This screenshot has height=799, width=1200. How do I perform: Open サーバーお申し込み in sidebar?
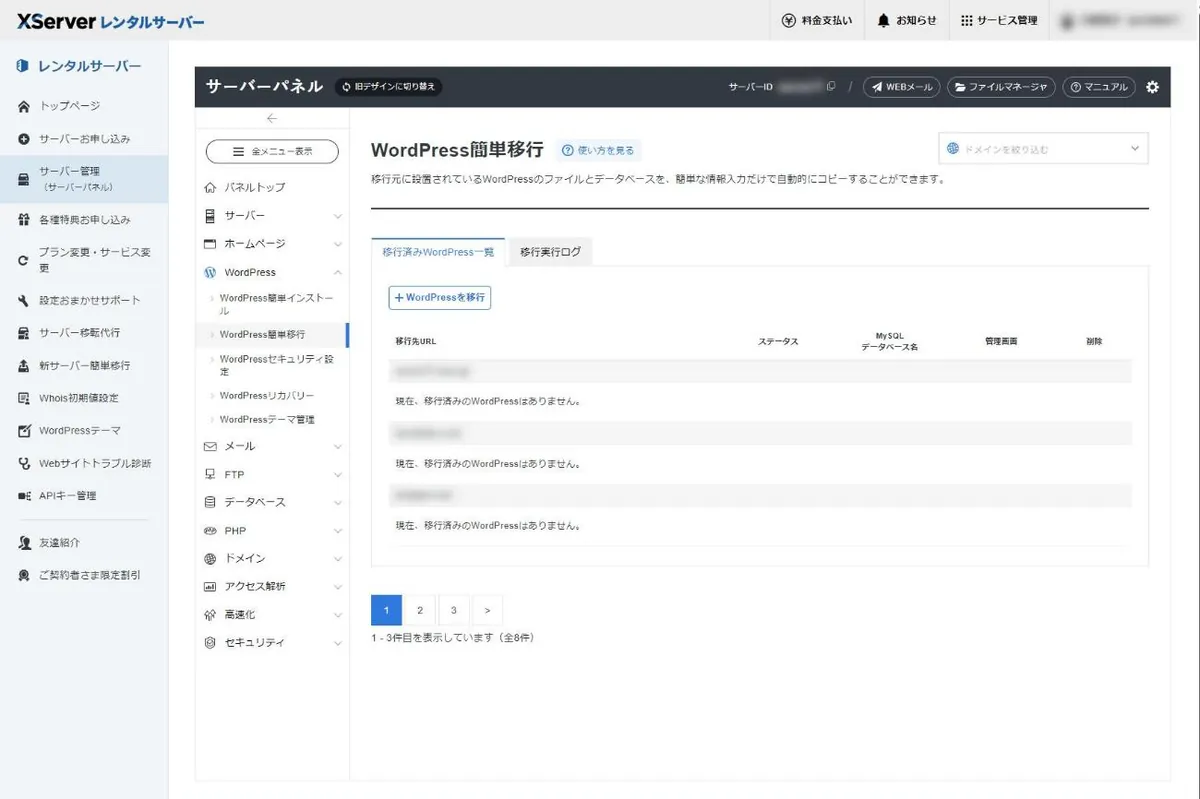tap(84, 139)
